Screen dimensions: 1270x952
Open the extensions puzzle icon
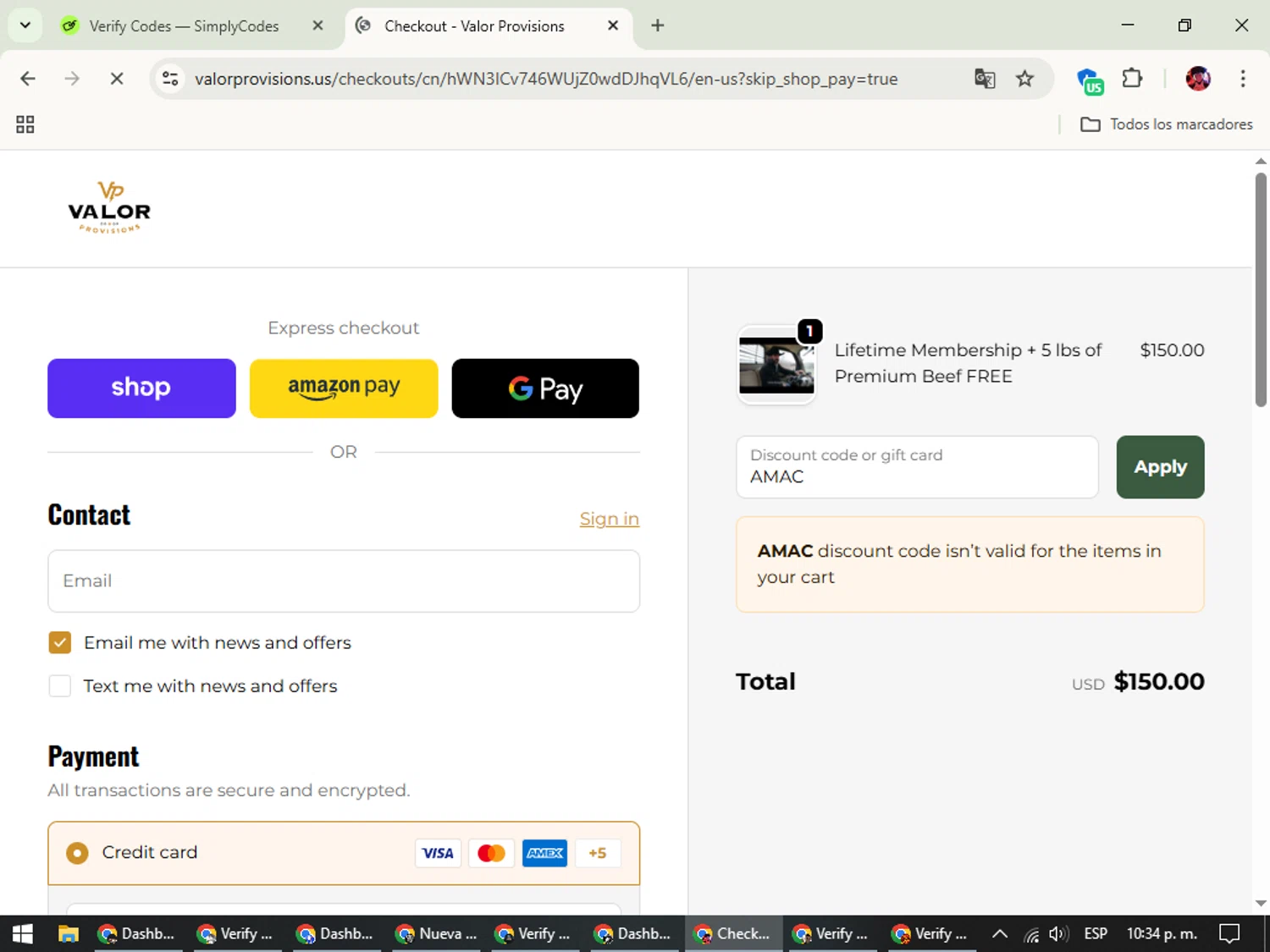pos(1132,79)
